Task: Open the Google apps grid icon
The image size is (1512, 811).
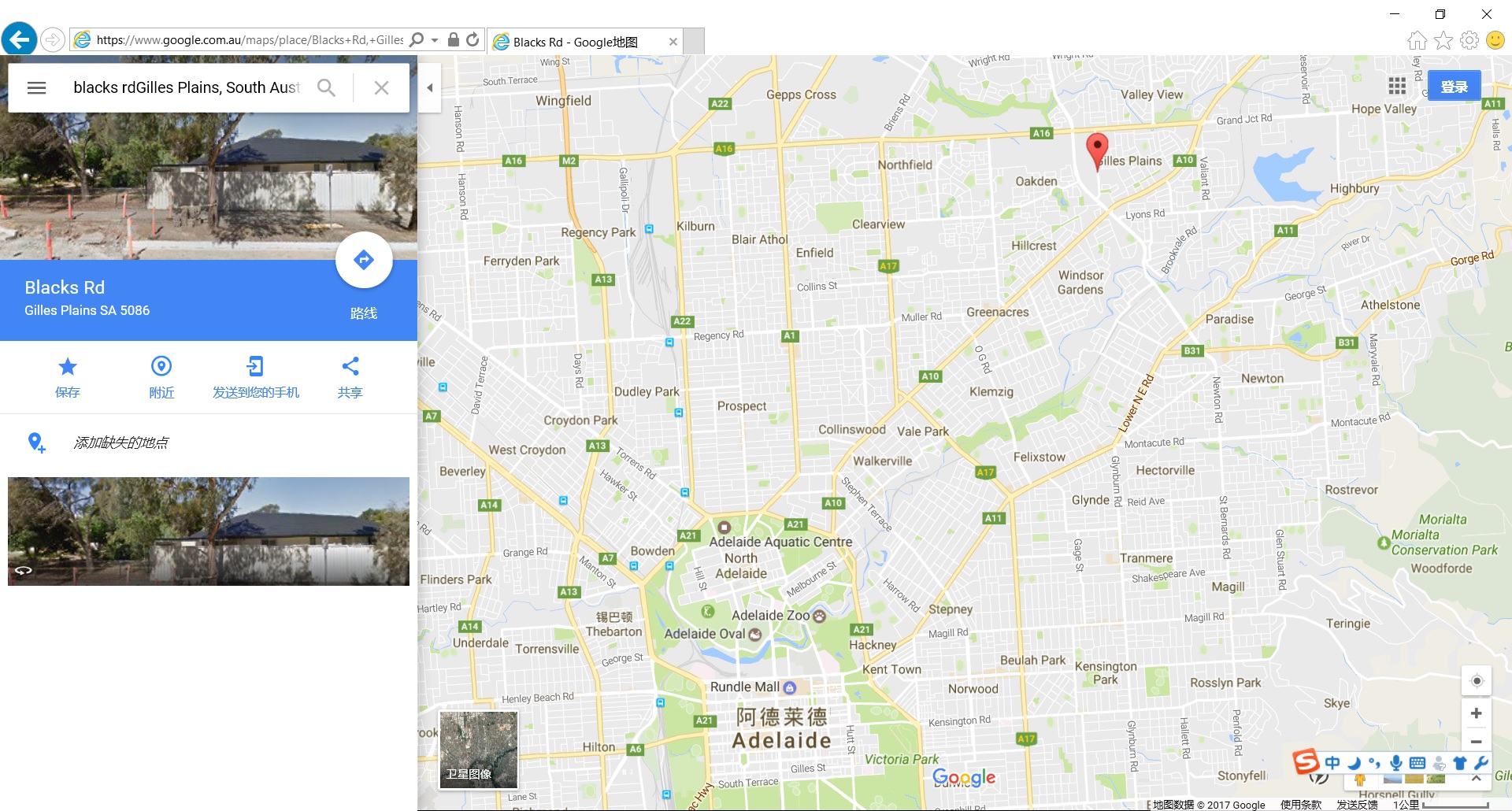Action: (x=1397, y=86)
